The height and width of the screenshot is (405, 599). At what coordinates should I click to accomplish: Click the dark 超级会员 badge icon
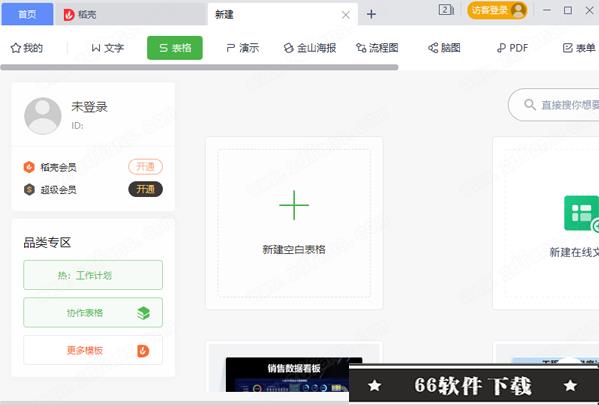click(29, 190)
